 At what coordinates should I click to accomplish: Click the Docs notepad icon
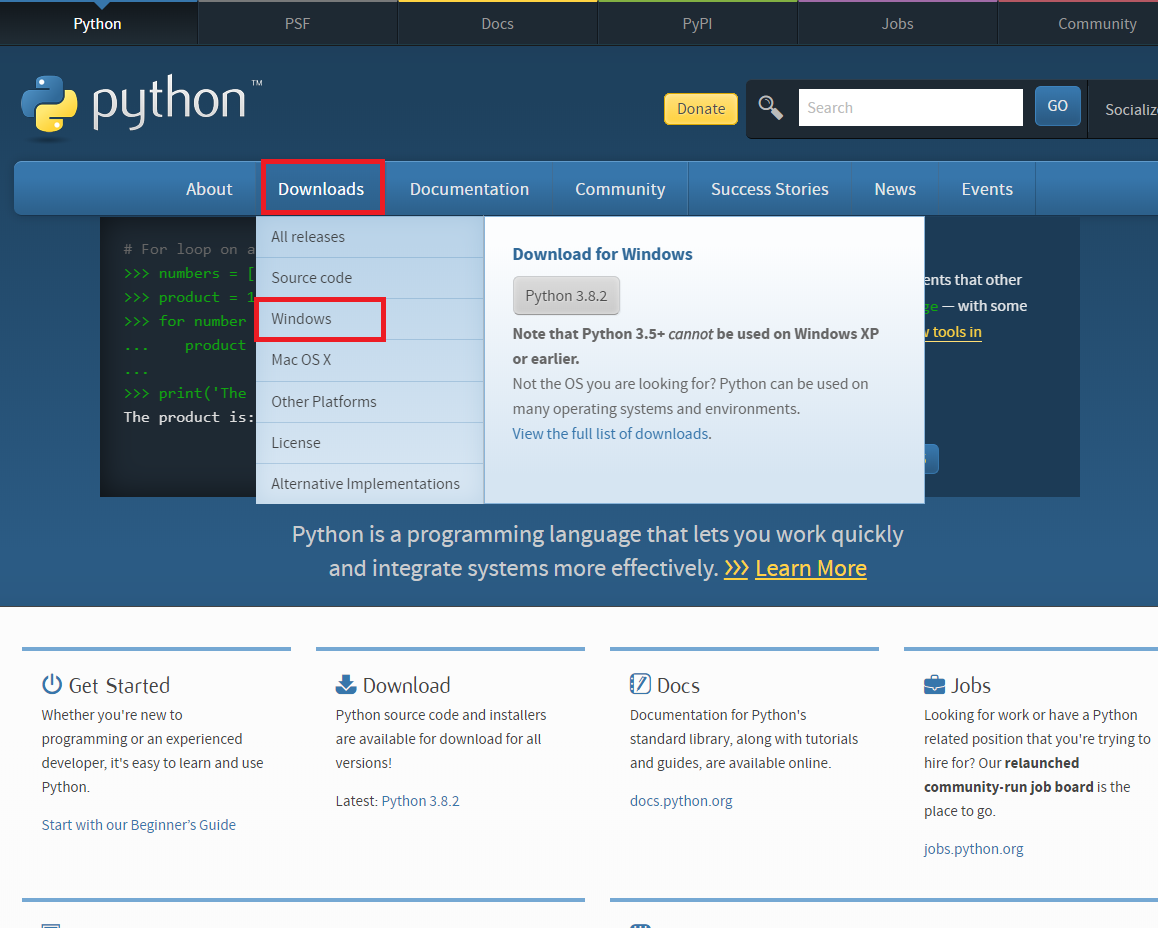(x=640, y=684)
